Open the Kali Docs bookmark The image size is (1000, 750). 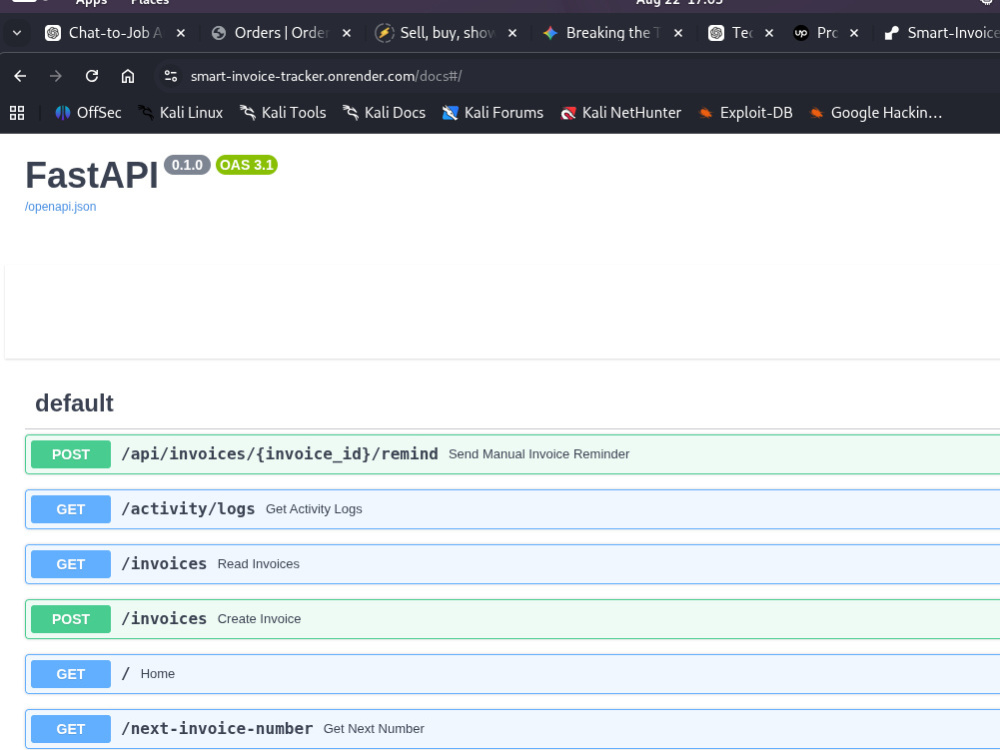[385, 113]
